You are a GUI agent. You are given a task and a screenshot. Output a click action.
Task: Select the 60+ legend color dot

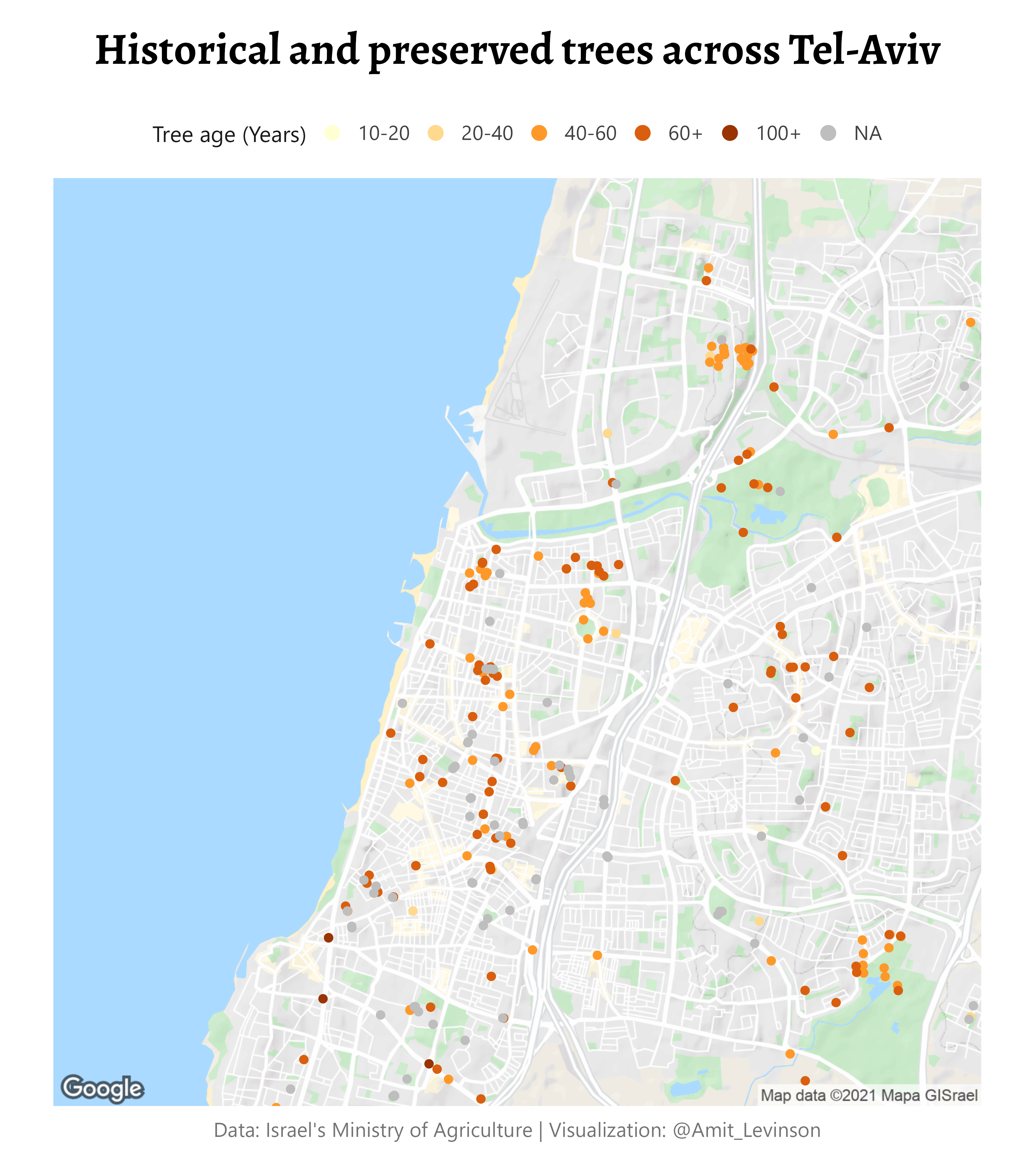coord(643,133)
